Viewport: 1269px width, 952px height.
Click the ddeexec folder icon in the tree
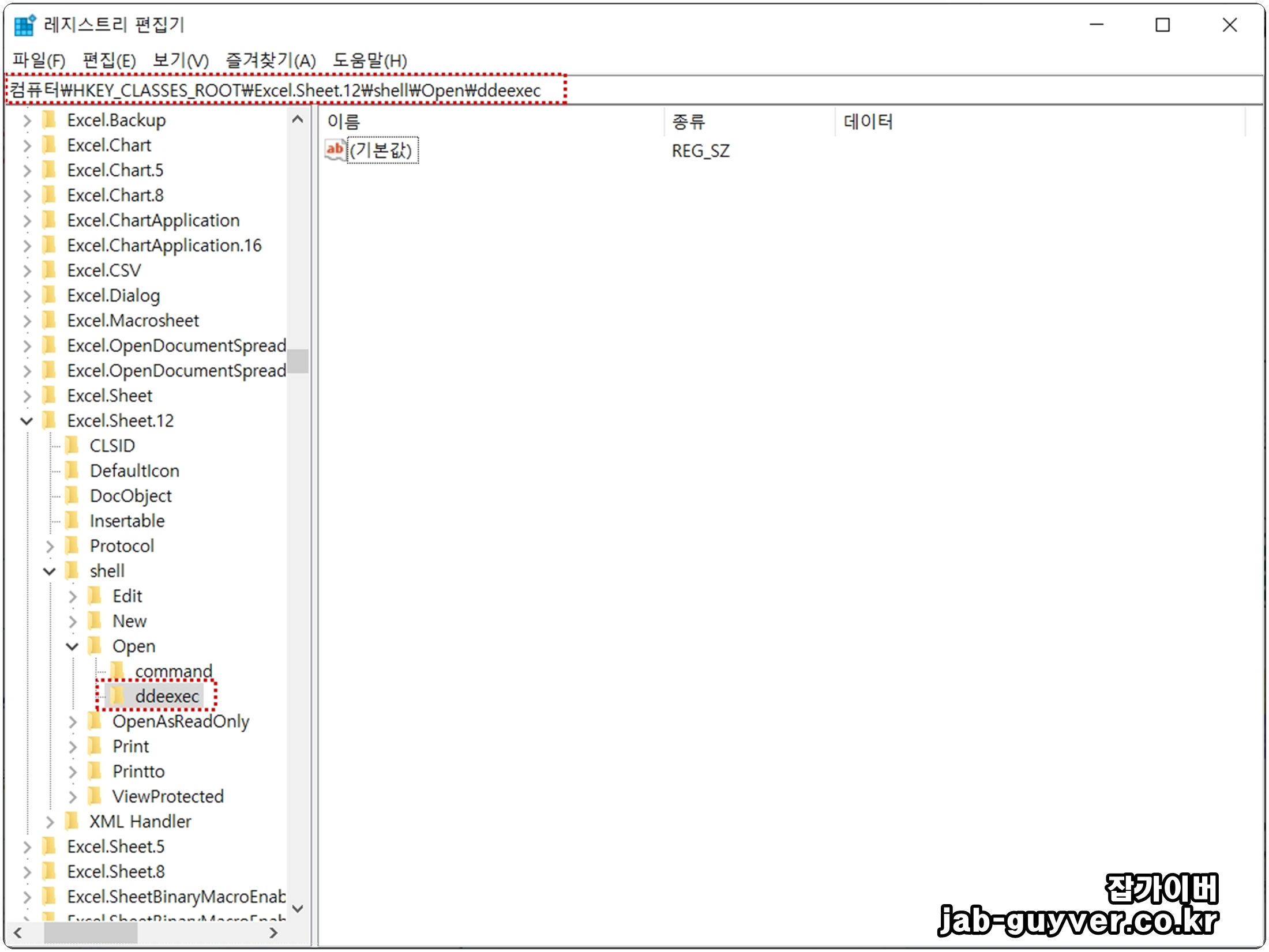[x=117, y=696]
